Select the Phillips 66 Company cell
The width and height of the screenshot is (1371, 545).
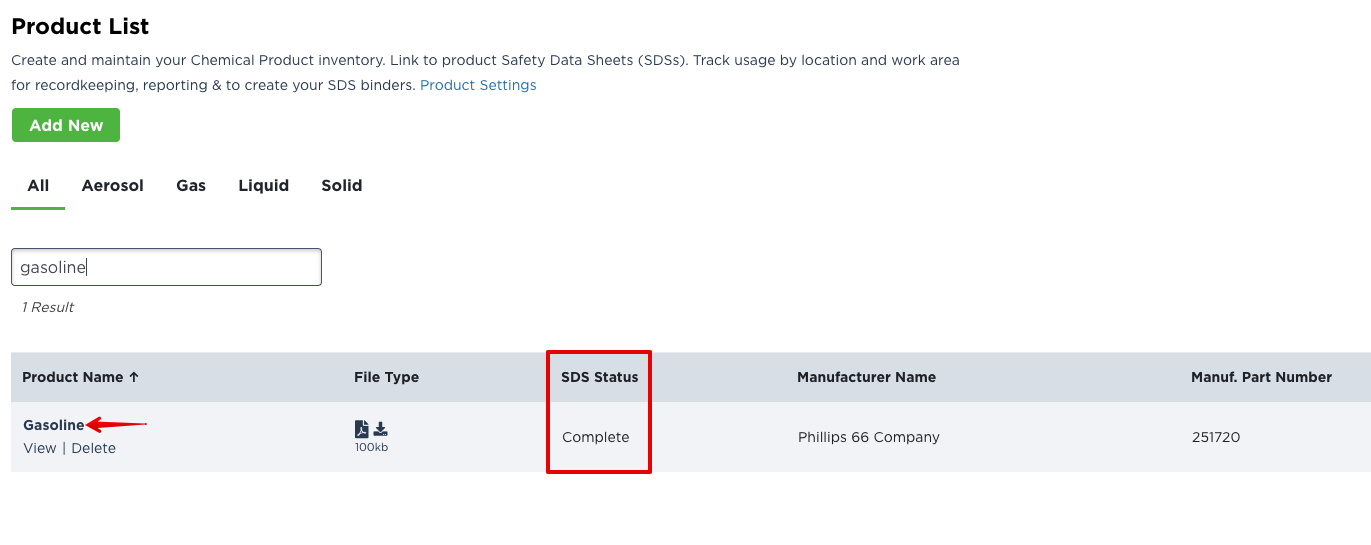pyautogui.click(x=869, y=437)
